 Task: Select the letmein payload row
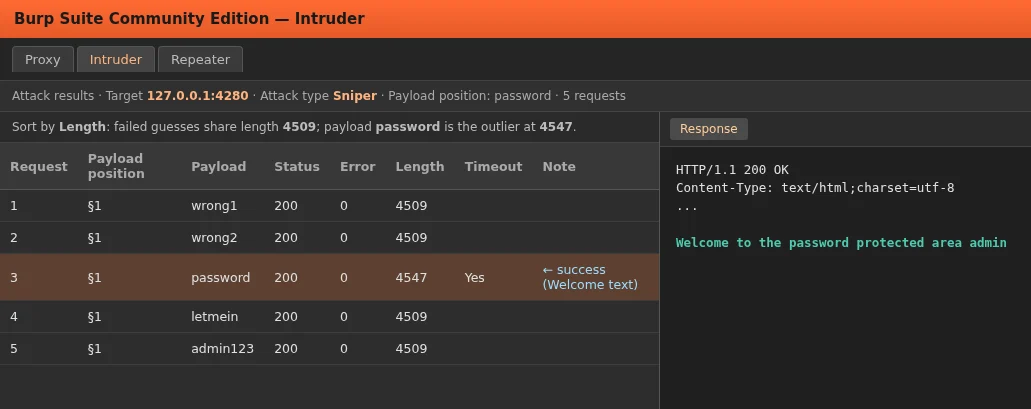329,316
